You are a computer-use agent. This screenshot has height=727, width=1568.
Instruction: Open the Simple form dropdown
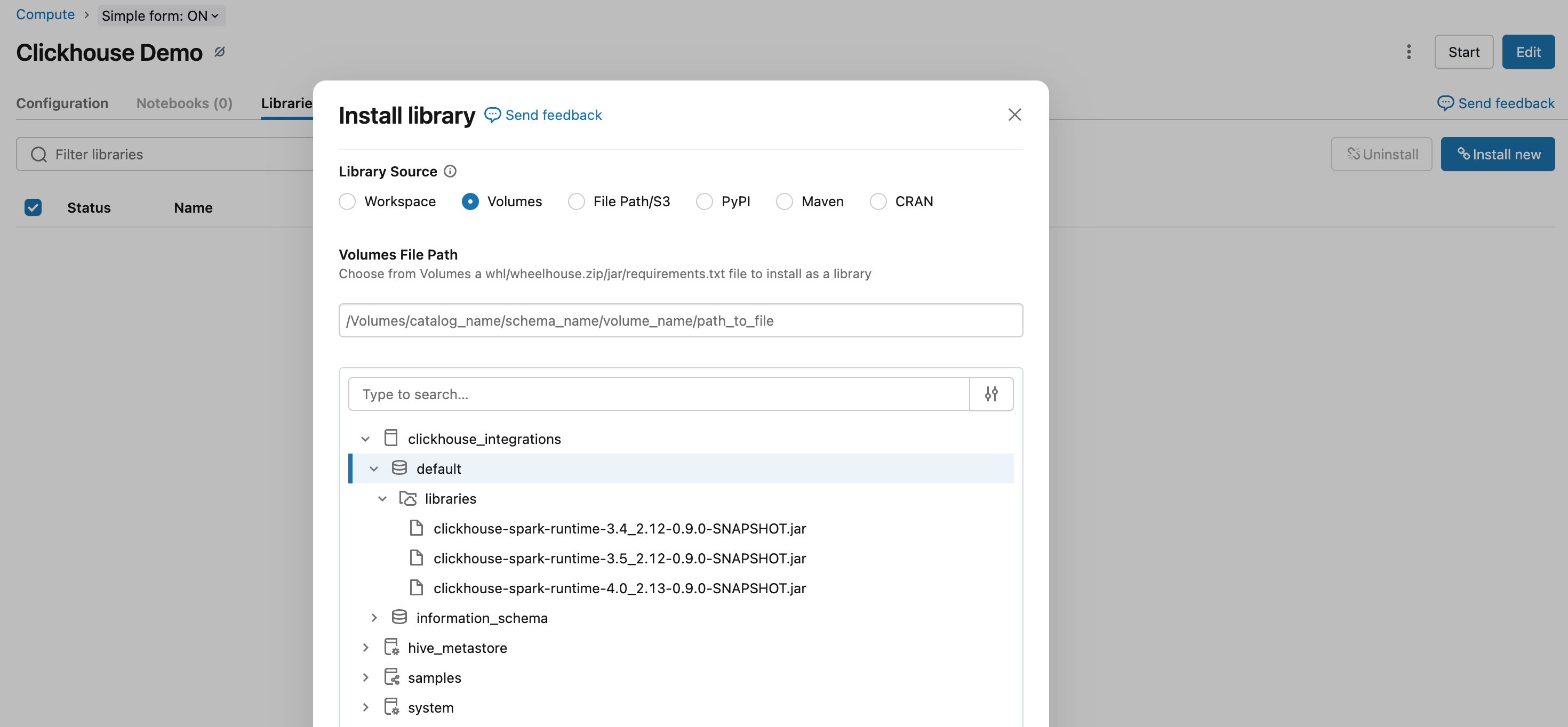(x=160, y=15)
